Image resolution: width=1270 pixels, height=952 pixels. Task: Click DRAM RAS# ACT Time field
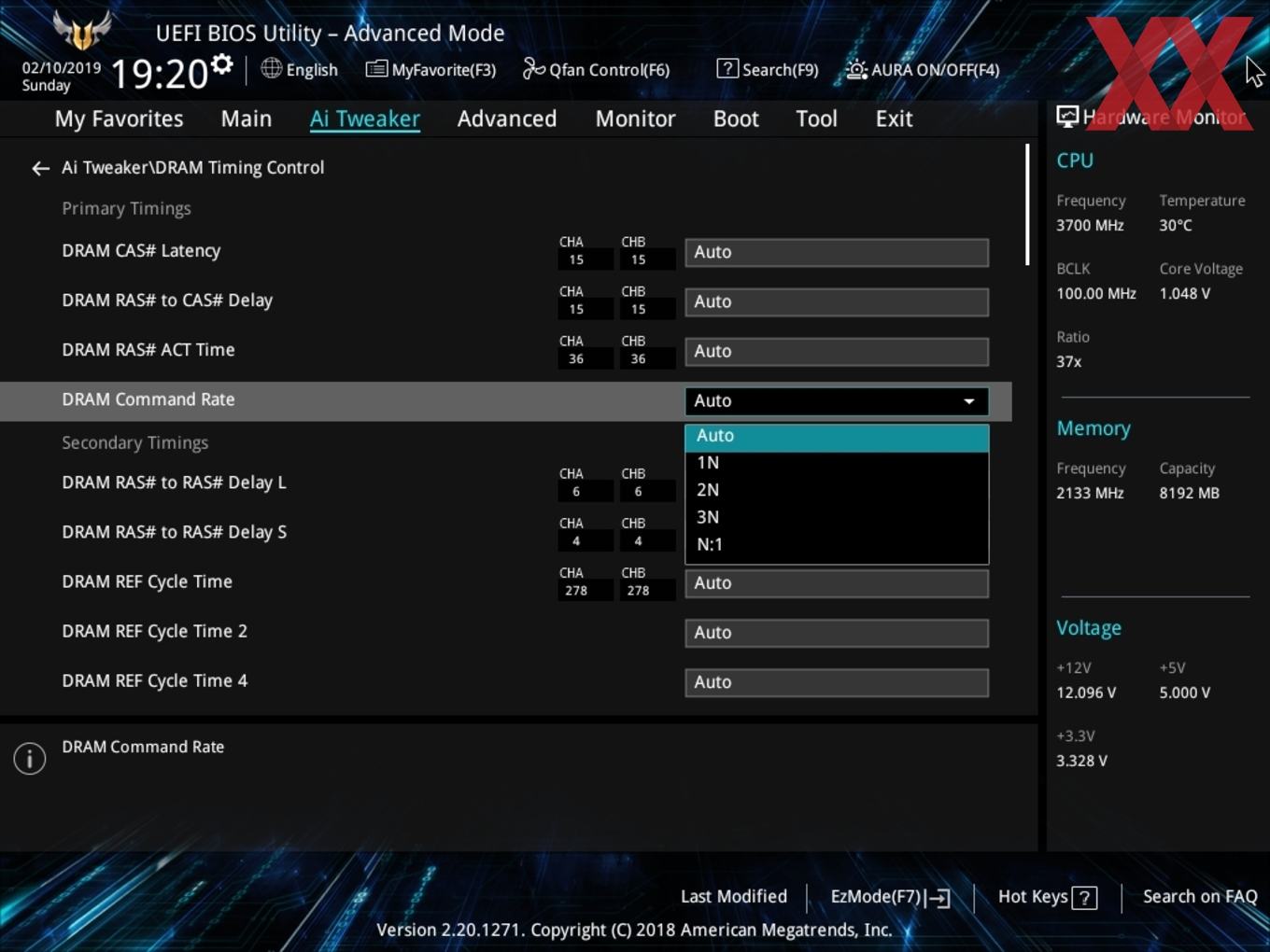point(837,351)
